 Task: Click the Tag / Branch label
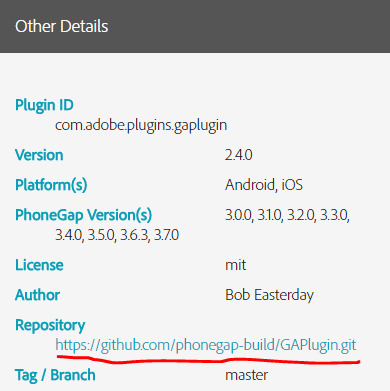55,375
